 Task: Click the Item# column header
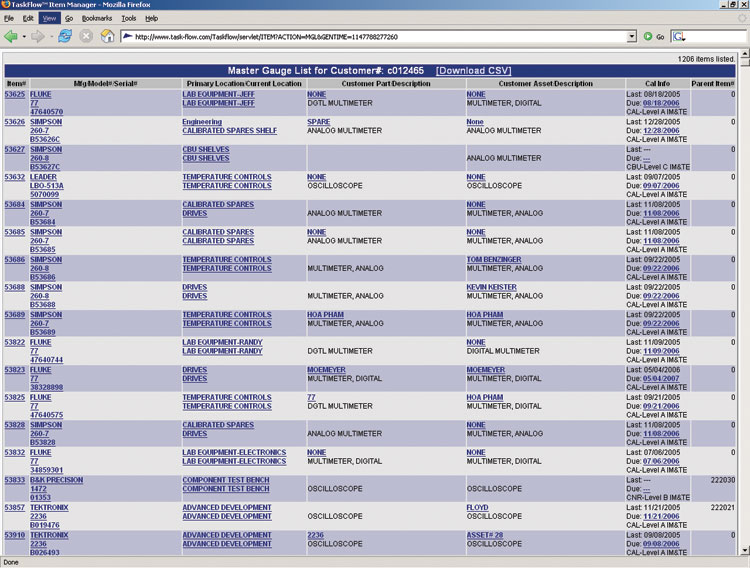[16, 83]
